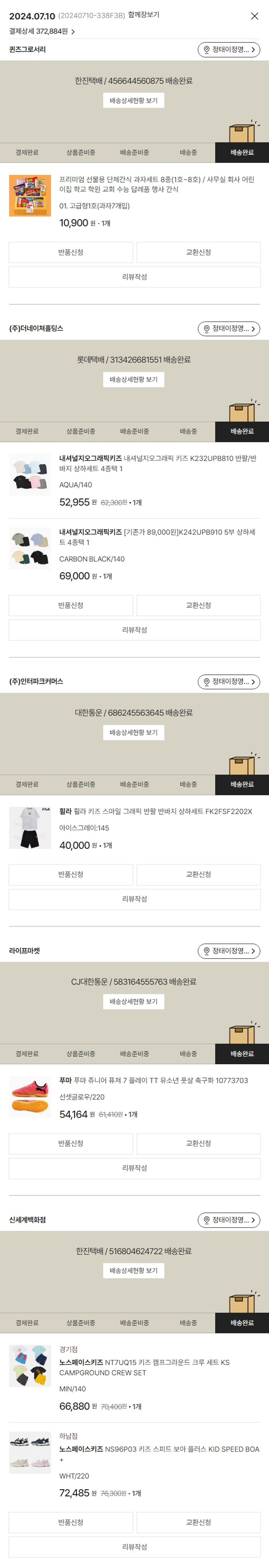This screenshot has width=269, height=1568.
Task: View 배송상세현황 for CJ대한통운 shipment
Action: pyautogui.click(x=133, y=1001)
